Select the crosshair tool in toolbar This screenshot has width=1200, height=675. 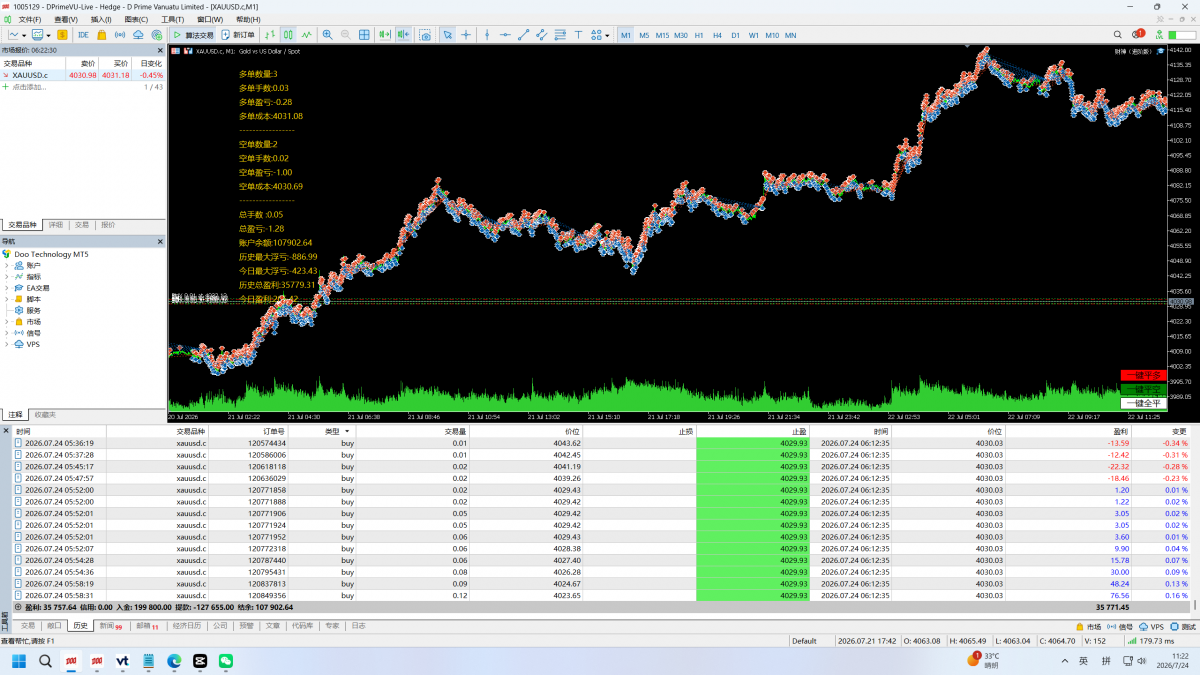click(x=466, y=35)
